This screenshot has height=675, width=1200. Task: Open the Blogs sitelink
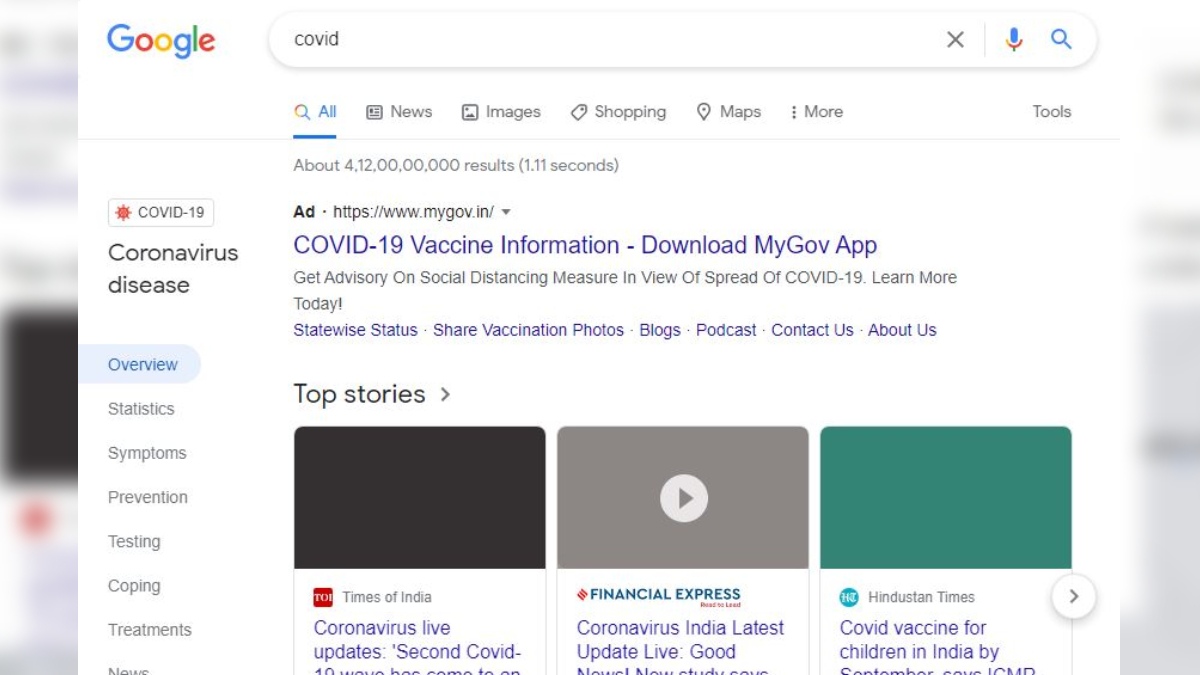pyautogui.click(x=660, y=330)
